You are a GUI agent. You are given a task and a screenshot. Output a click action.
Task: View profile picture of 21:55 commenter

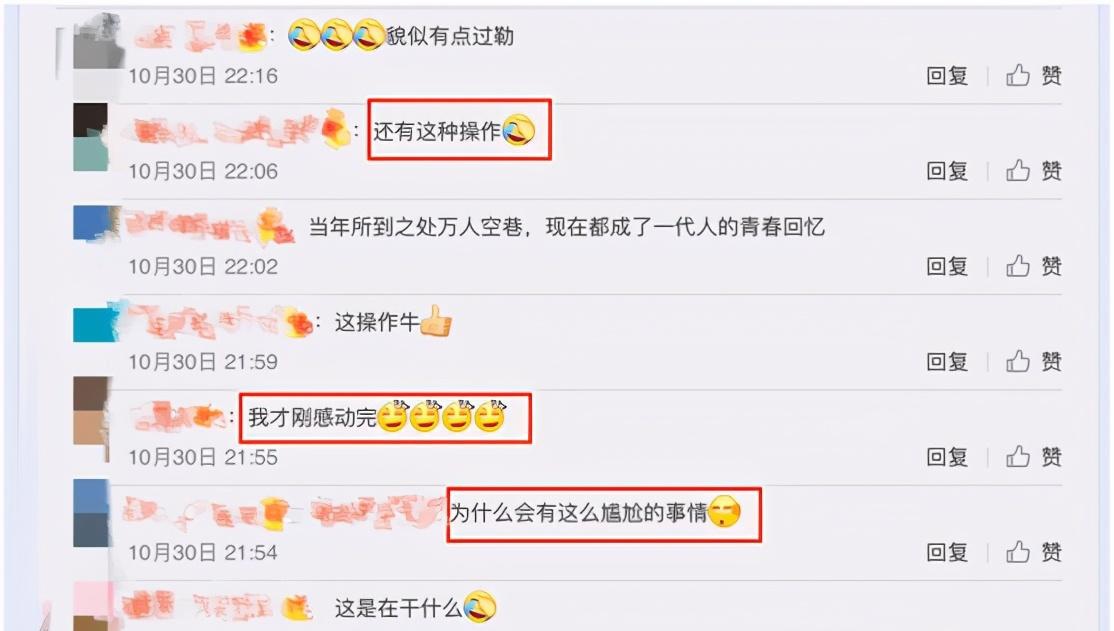92,420
